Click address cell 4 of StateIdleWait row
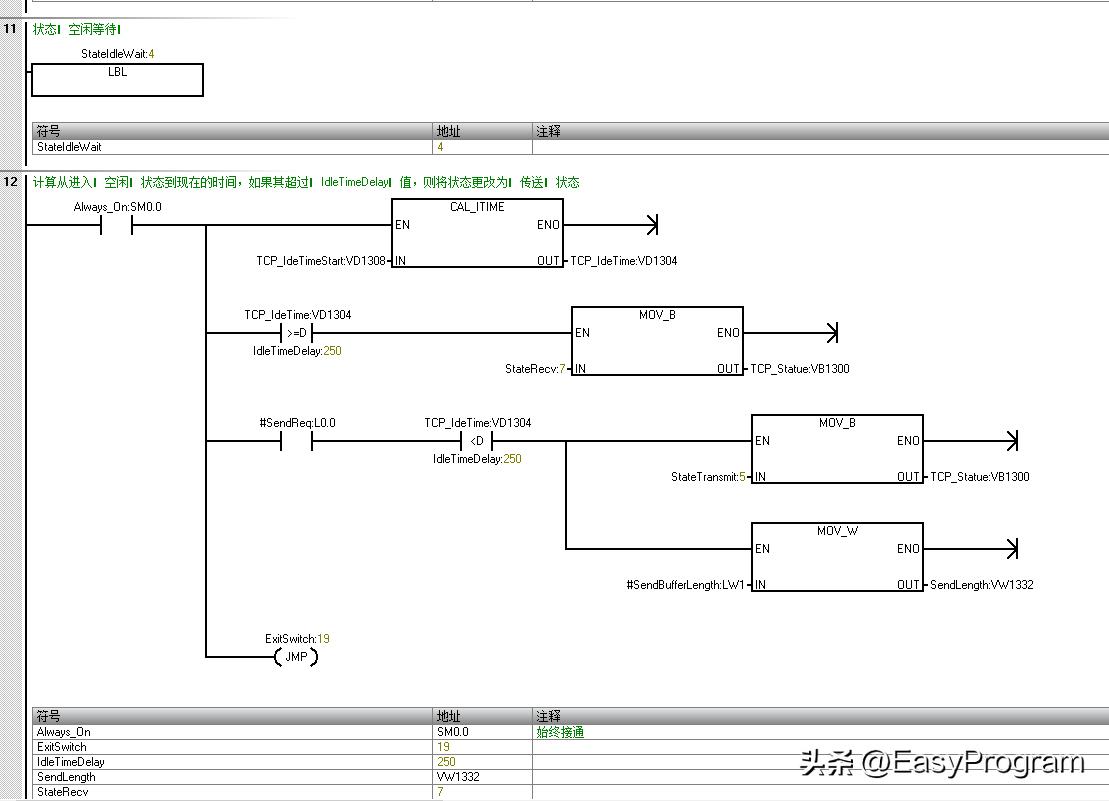This screenshot has width=1109, height=801. 482,147
